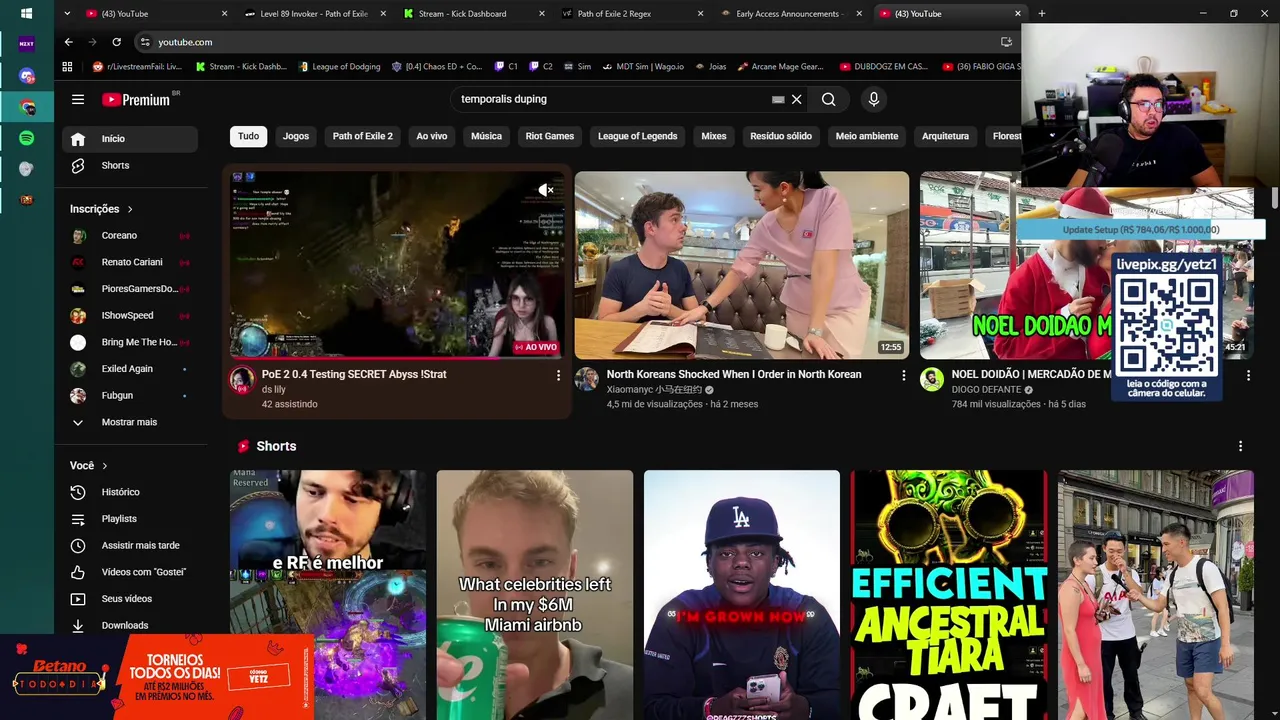
Task: Select the Arquitetura chip
Action: point(945,136)
